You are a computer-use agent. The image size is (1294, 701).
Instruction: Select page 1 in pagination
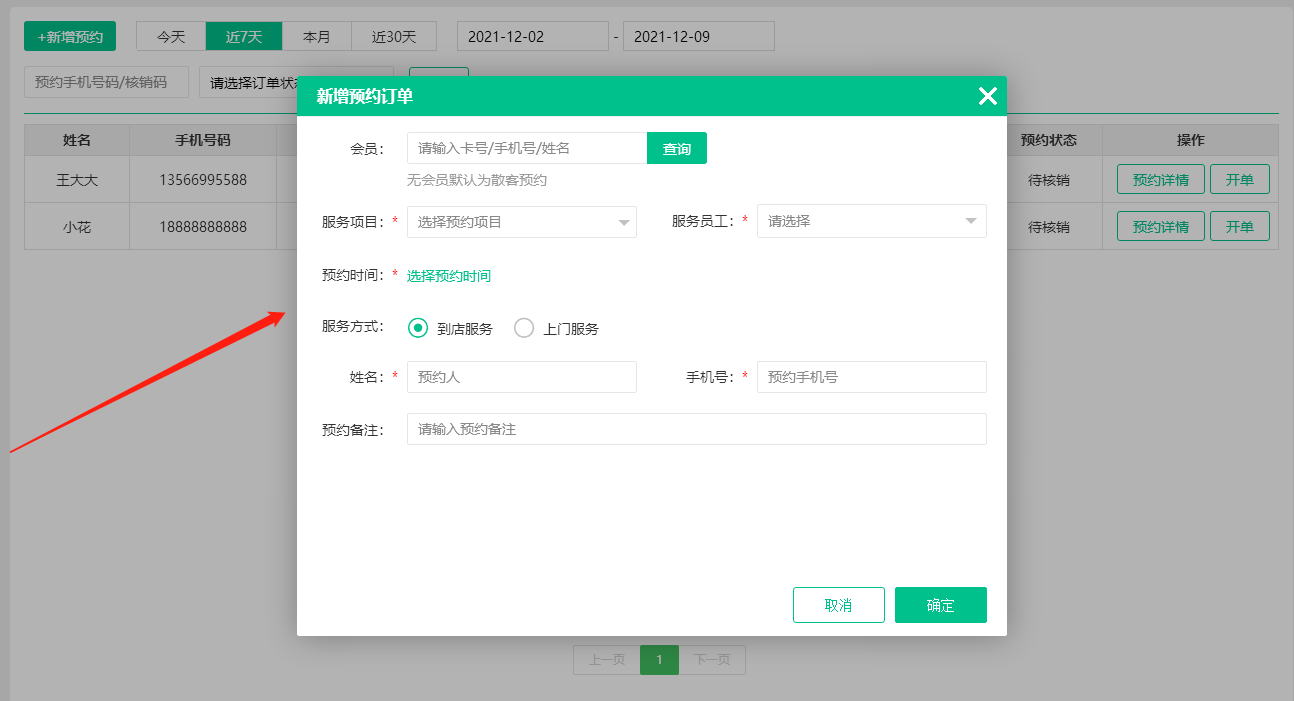pos(659,660)
